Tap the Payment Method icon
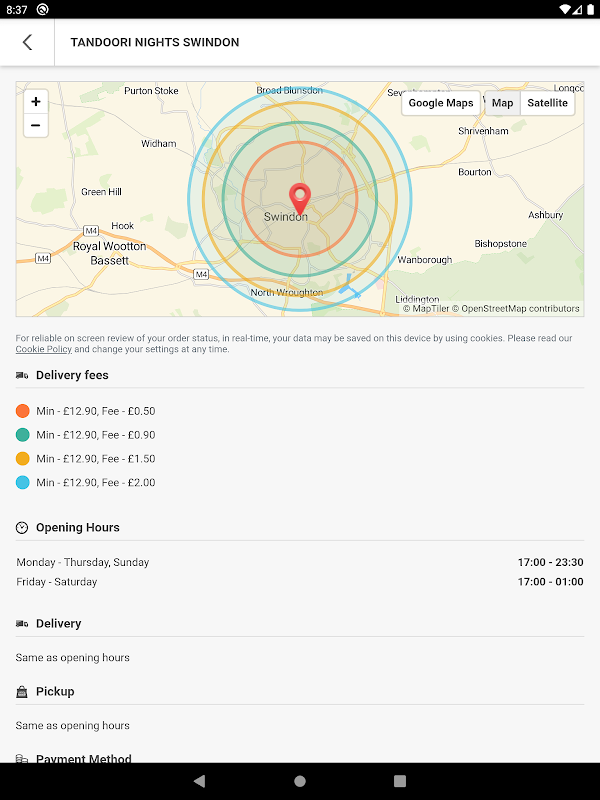The height and width of the screenshot is (800, 600). (22, 759)
